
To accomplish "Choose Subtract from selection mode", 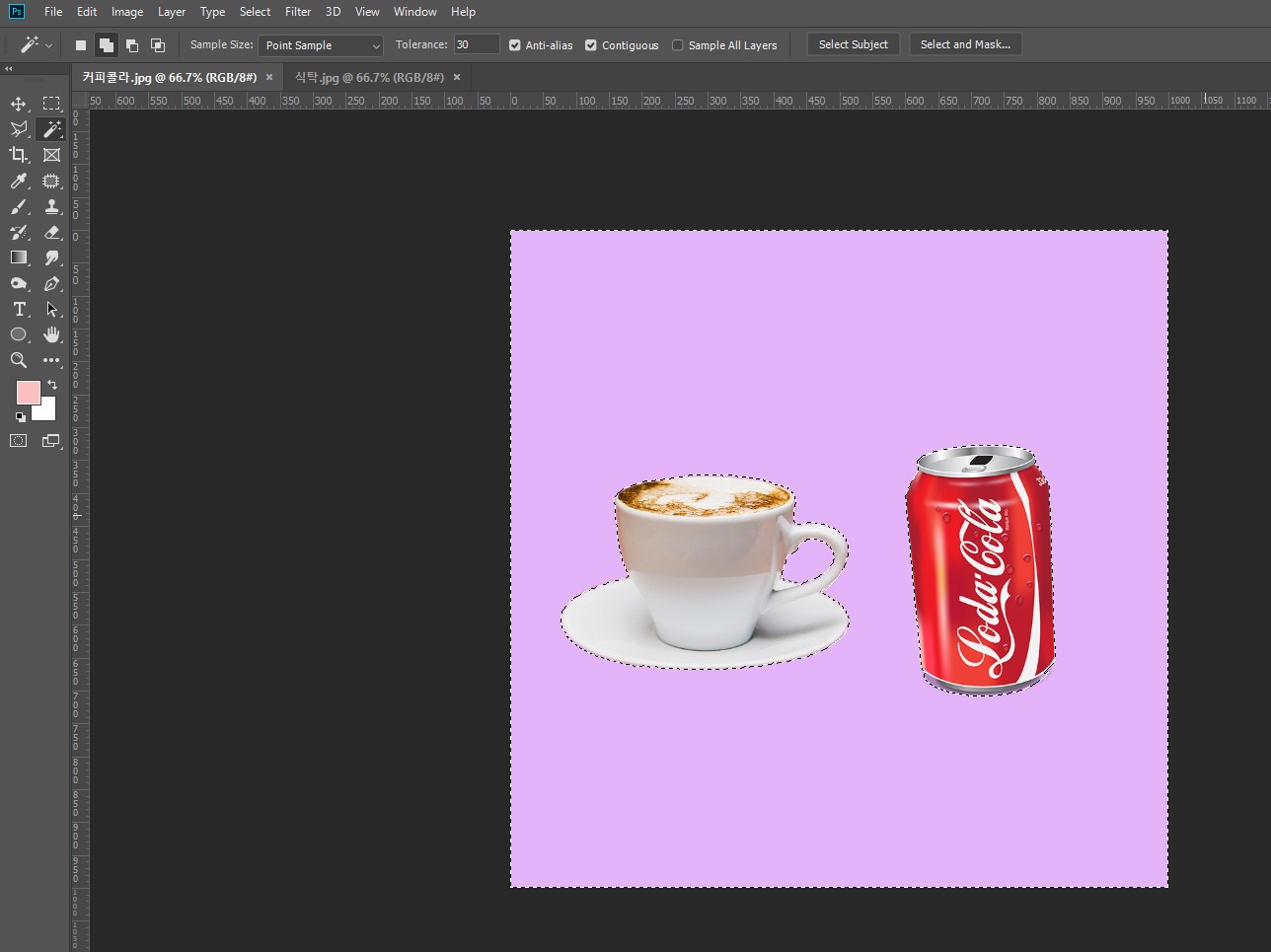I will (x=132, y=45).
